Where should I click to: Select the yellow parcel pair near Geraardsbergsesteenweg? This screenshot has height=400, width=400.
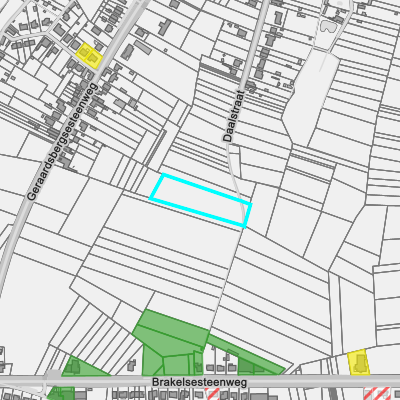point(89,56)
